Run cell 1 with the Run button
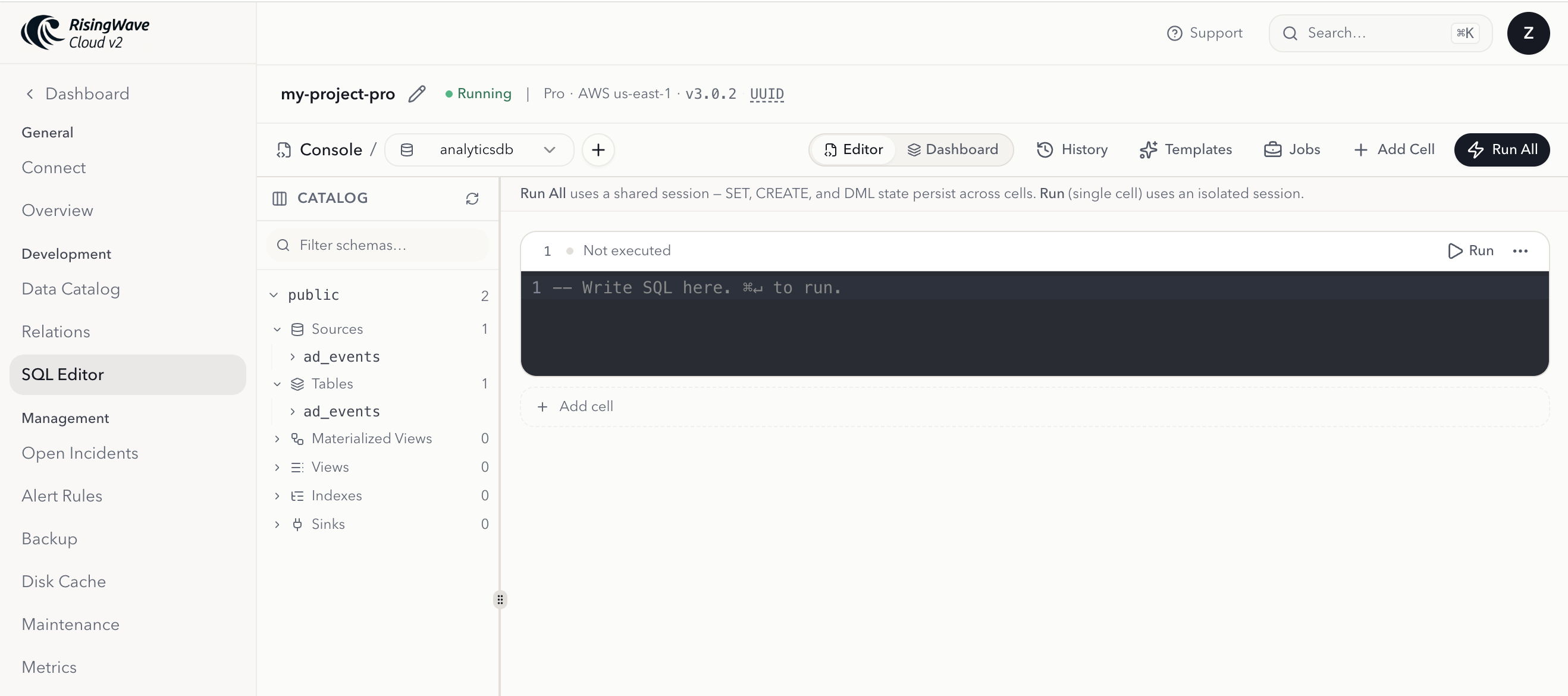This screenshot has height=696, width=1568. click(x=1470, y=251)
